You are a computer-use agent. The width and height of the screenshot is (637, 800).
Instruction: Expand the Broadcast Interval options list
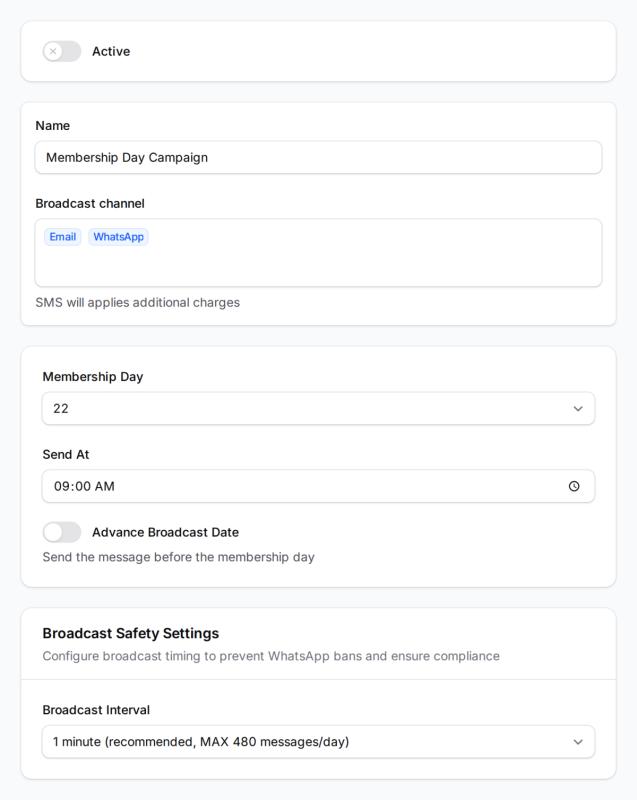point(318,743)
